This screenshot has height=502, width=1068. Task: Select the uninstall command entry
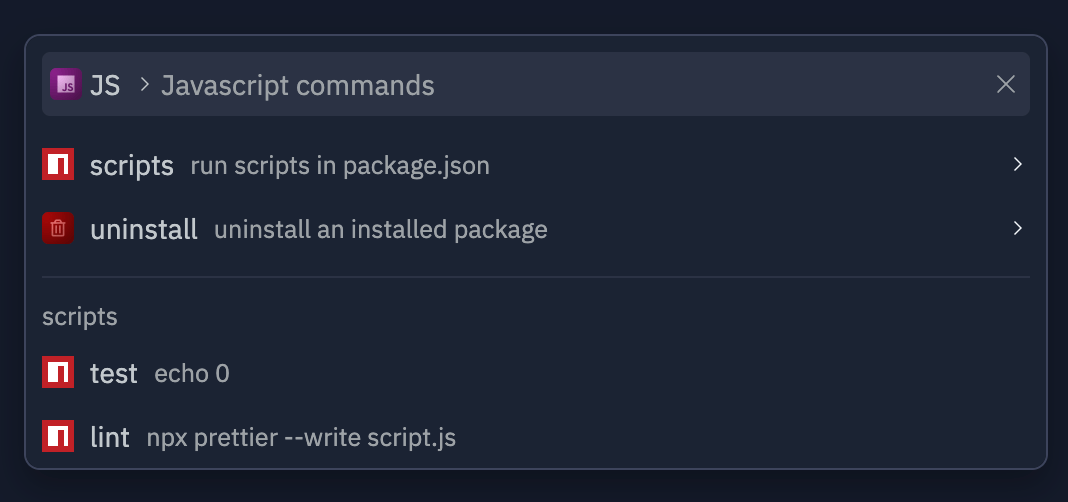535,228
